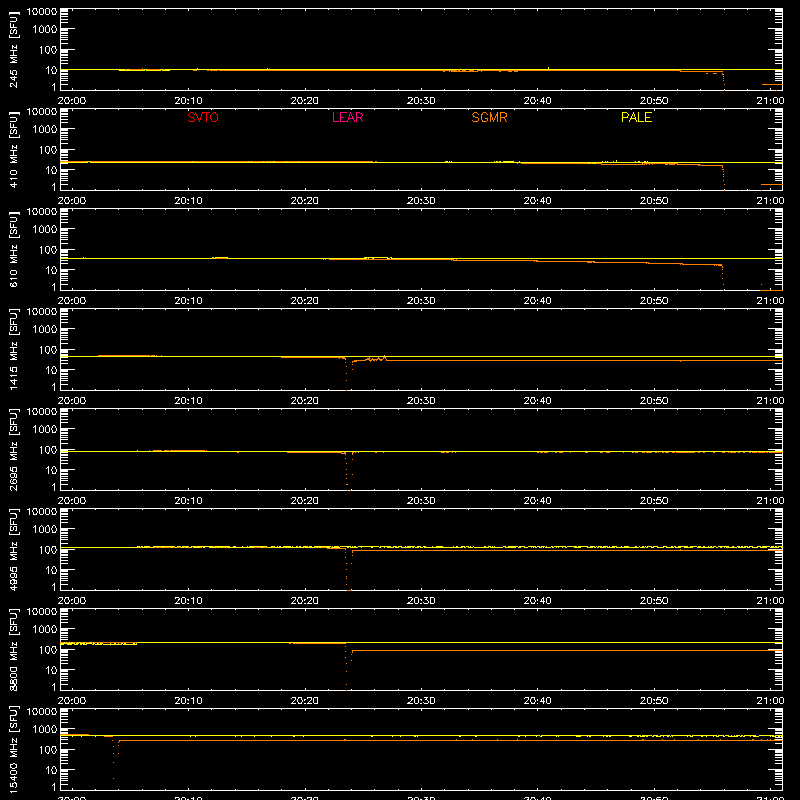Viewport: 800px width, 800px height.
Task: Click 20:00 on the 245 MHz time axis
Action: 71,101
